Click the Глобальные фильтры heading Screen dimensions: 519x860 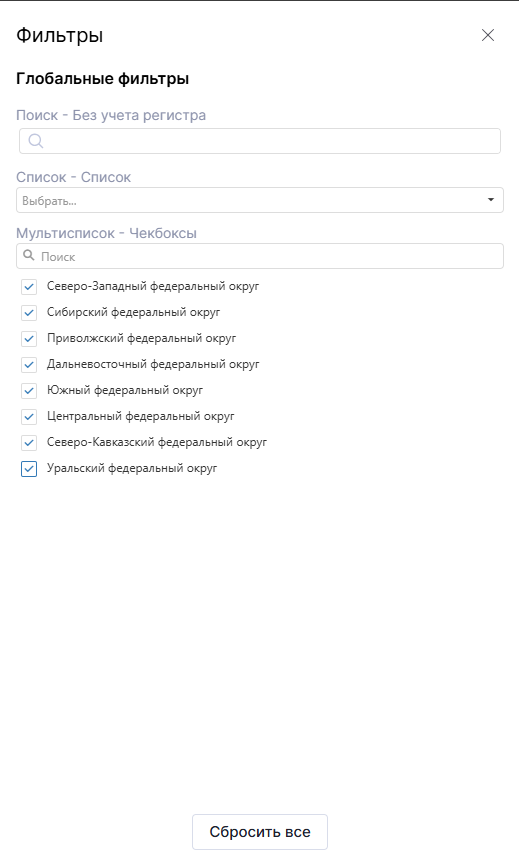click(103, 78)
